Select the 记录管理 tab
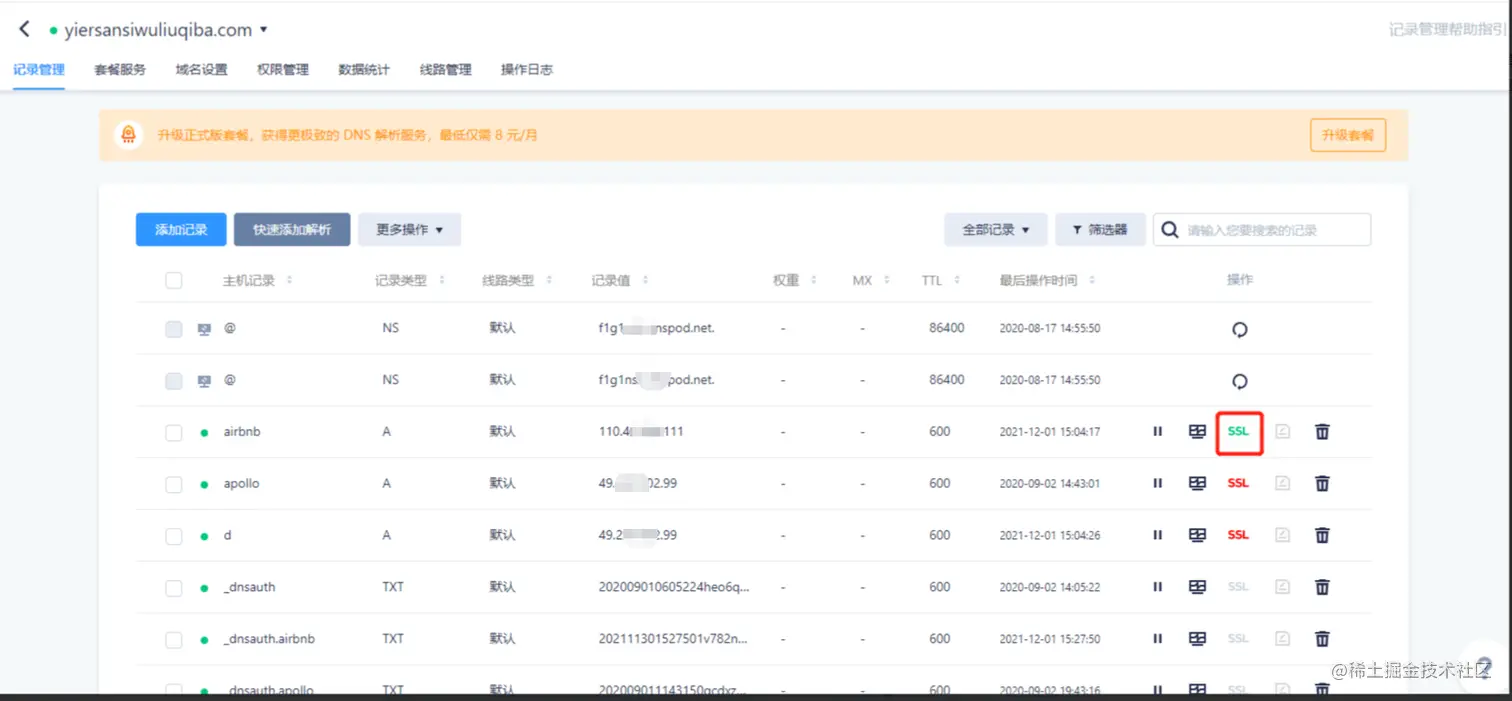The width and height of the screenshot is (1512, 701). coord(39,70)
